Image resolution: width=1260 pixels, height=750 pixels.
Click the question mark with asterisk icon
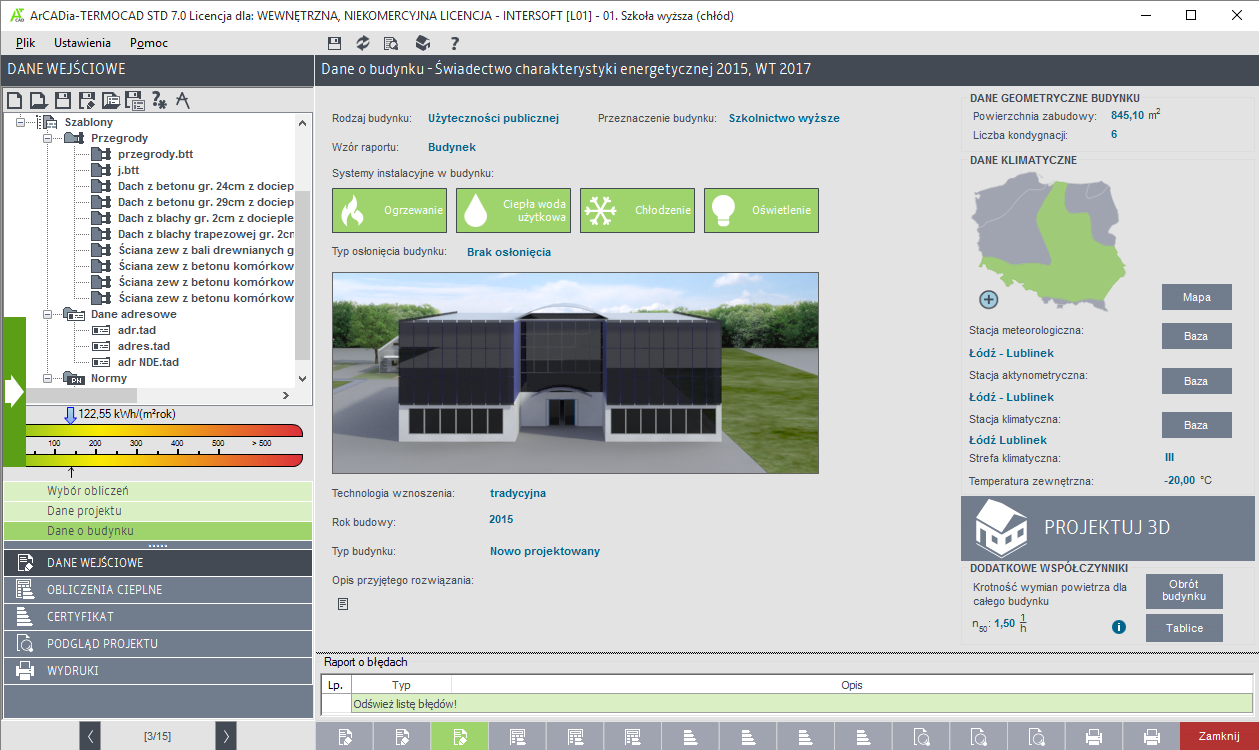click(x=159, y=100)
